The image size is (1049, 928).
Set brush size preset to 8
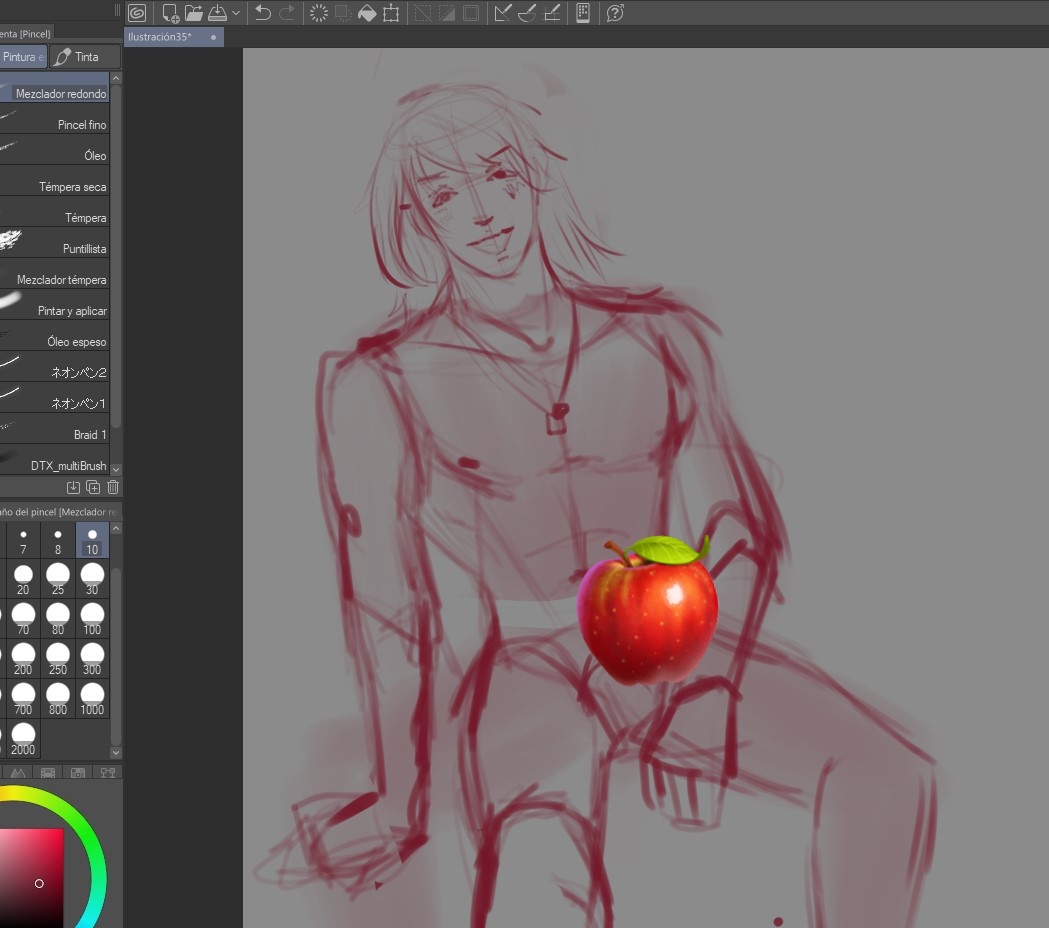click(58, 541)
